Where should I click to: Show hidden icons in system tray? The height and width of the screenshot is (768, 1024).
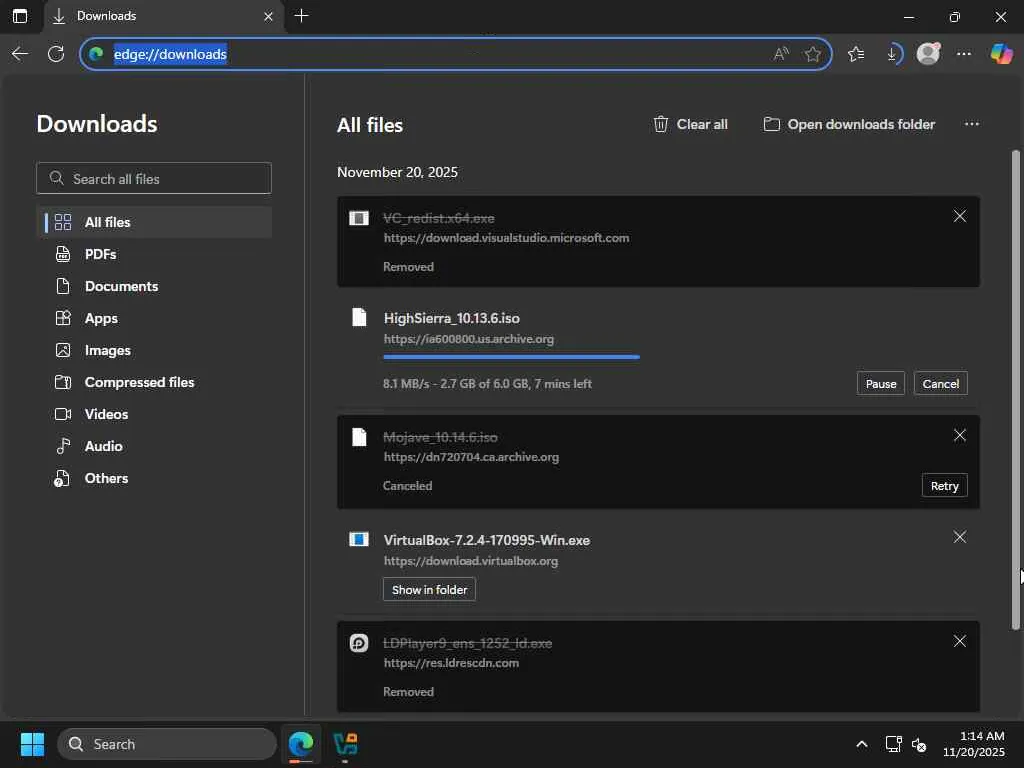pyautogui.click(x=861, y=744)
